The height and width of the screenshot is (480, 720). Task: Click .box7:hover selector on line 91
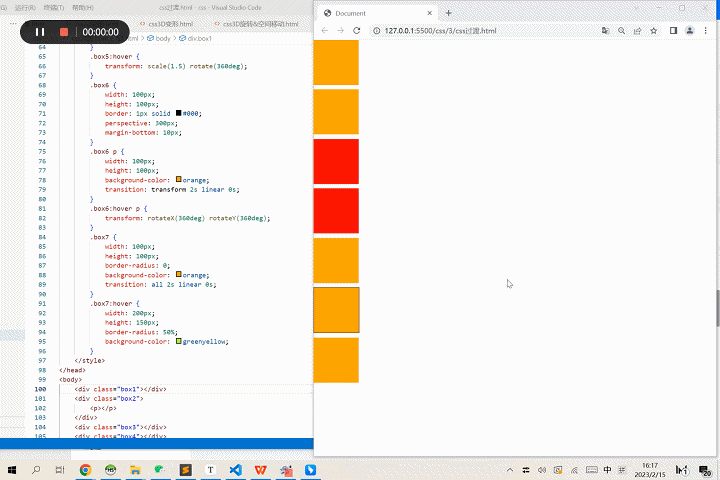[114, 304]
